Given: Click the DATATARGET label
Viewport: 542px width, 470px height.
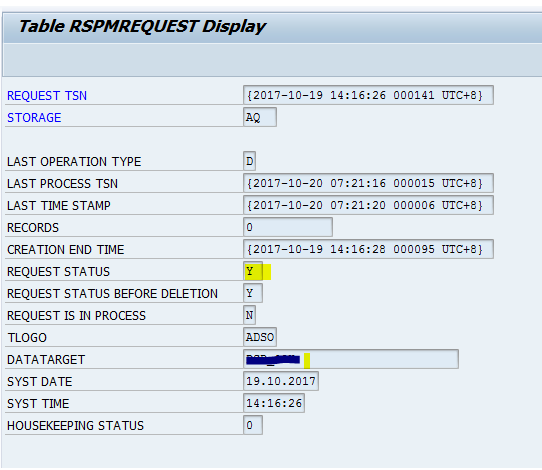Looking at the screenshot, I should pos(46,360).
